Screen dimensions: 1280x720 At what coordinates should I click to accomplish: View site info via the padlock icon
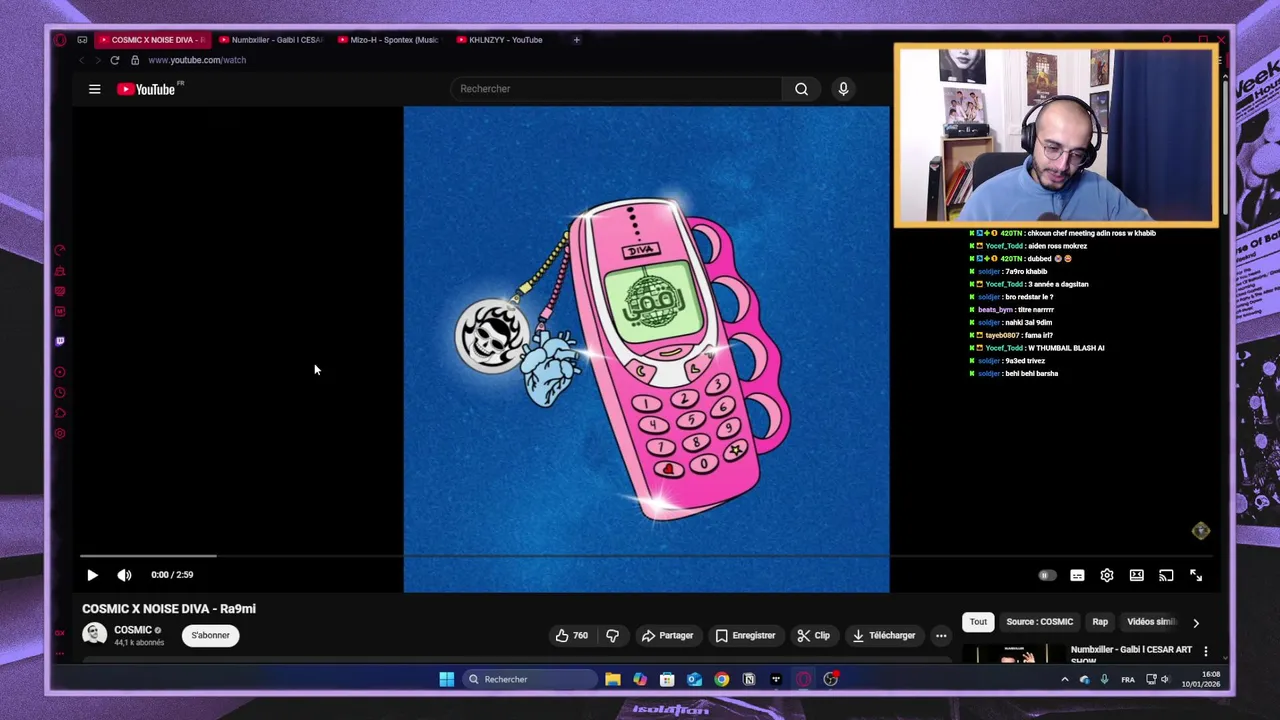coord(135,60)
